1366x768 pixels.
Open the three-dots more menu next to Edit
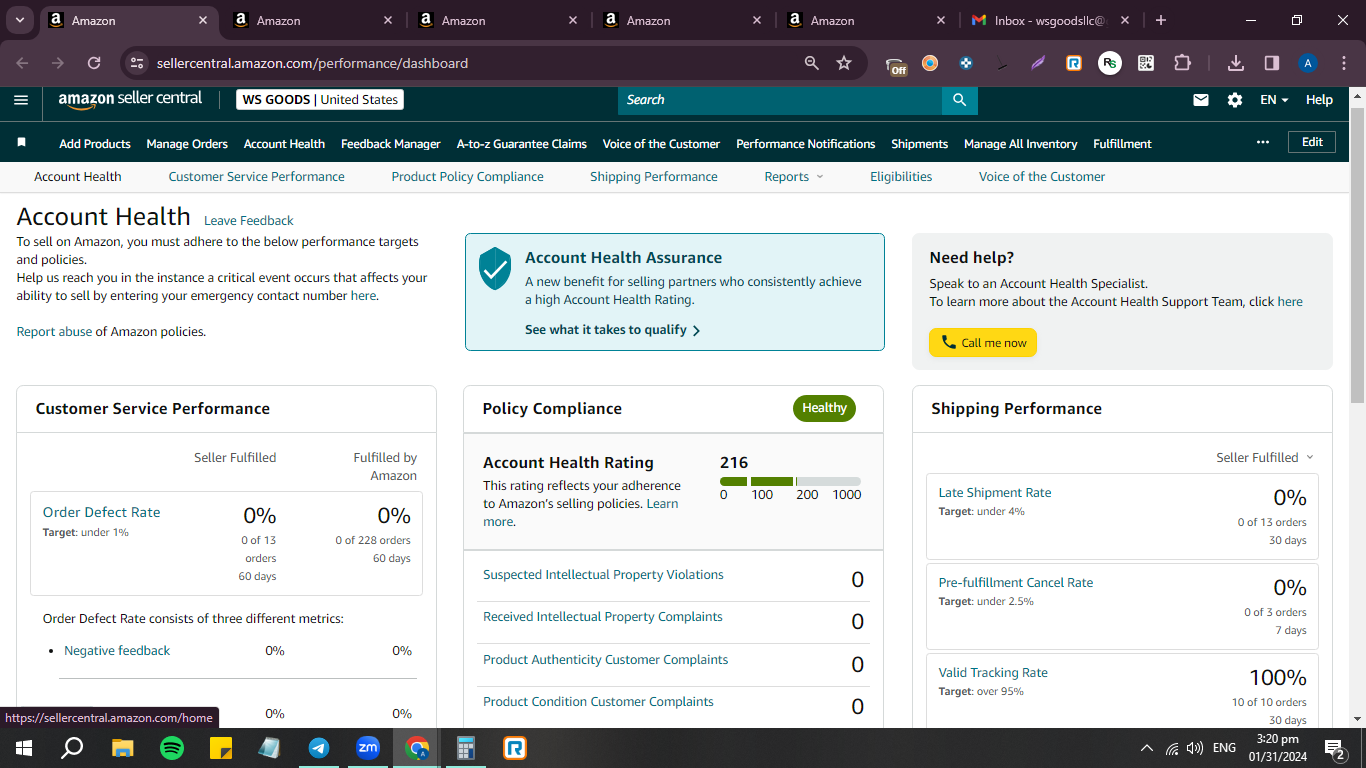click(x=1263, y=142)
